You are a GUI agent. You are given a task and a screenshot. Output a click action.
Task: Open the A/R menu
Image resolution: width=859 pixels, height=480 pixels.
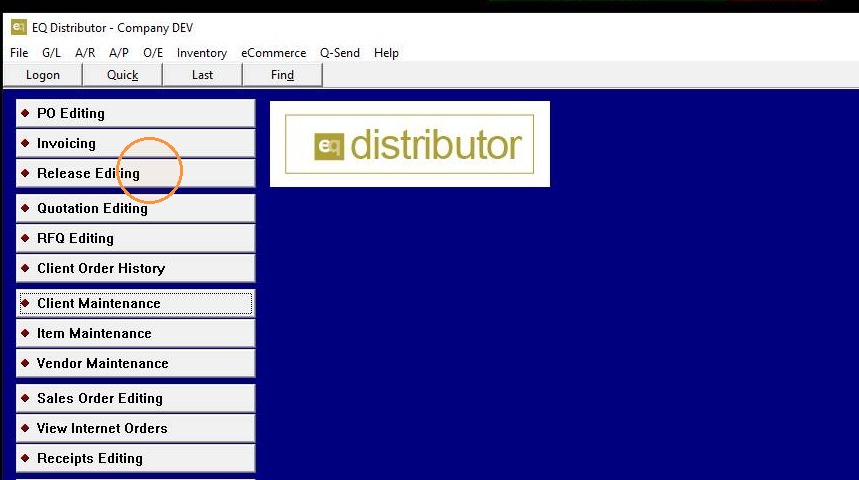coord(85,53)
